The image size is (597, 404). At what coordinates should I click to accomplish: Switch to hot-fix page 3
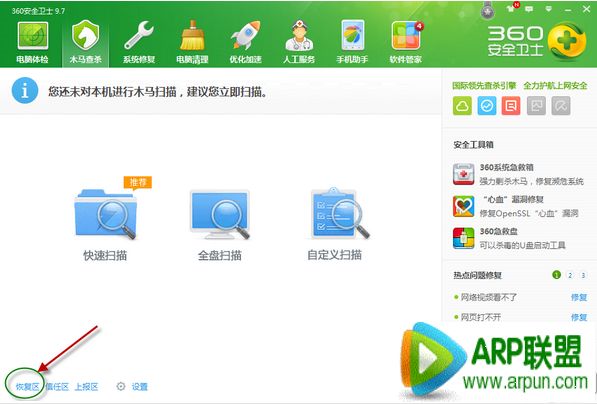tap(583, 275)
